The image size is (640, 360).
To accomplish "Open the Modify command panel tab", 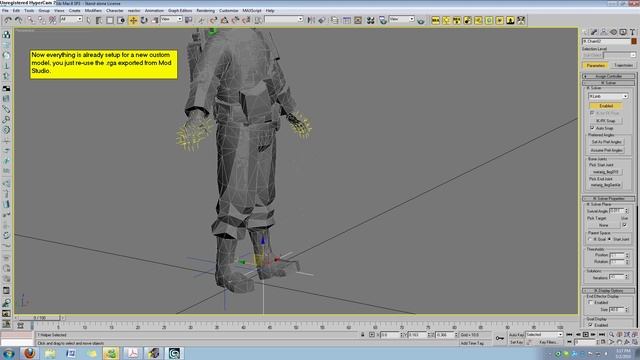I will [594, 32].
